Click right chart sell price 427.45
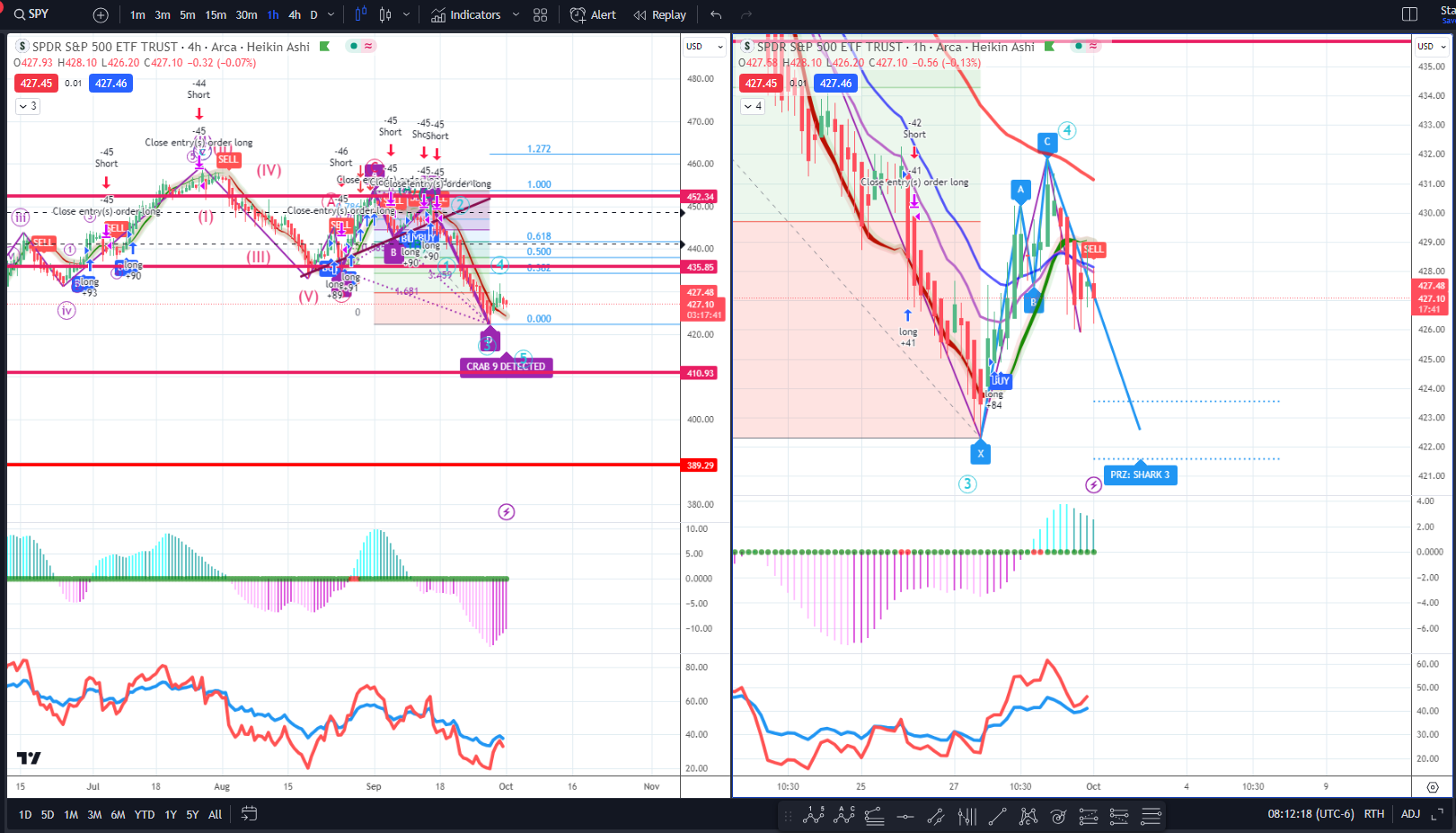 [762, 84]
